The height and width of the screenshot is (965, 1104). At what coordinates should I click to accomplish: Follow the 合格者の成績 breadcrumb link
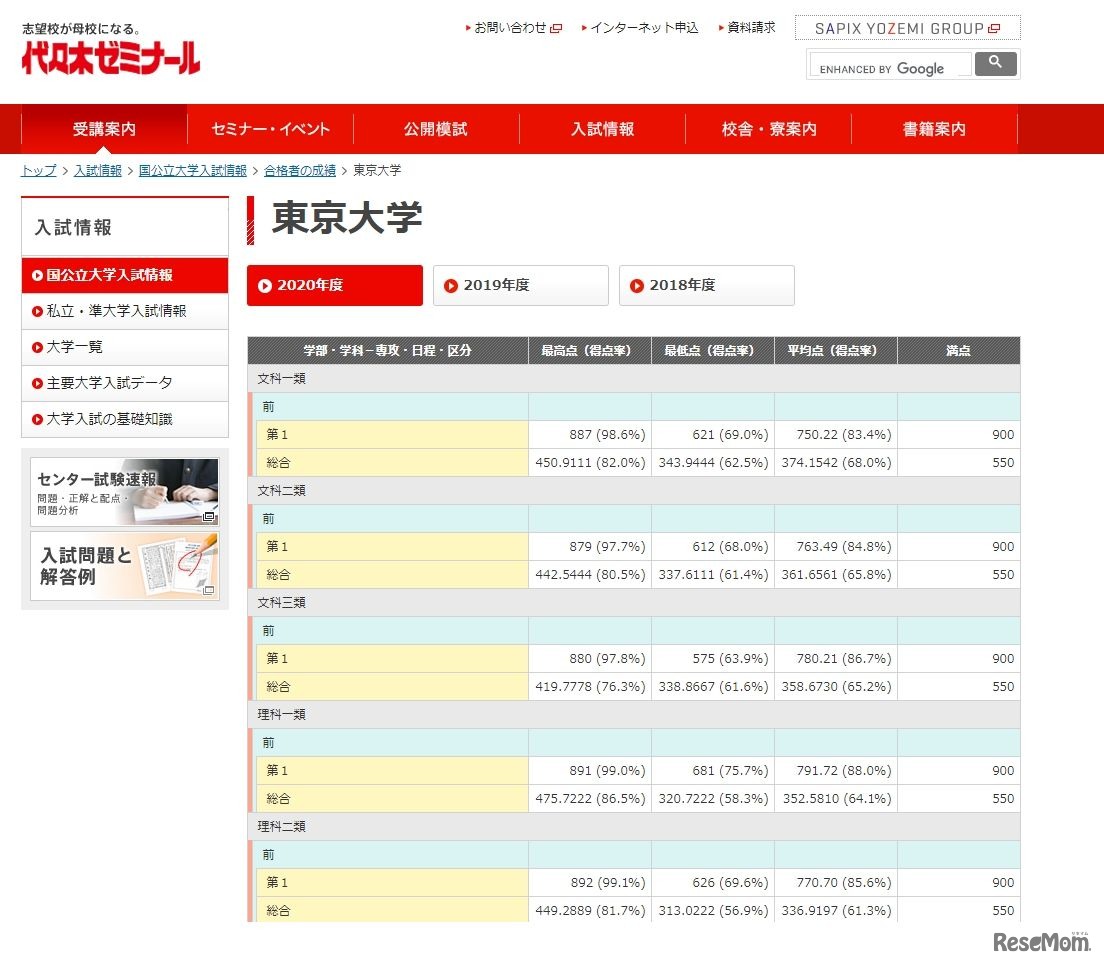click(x=299, y=170)
